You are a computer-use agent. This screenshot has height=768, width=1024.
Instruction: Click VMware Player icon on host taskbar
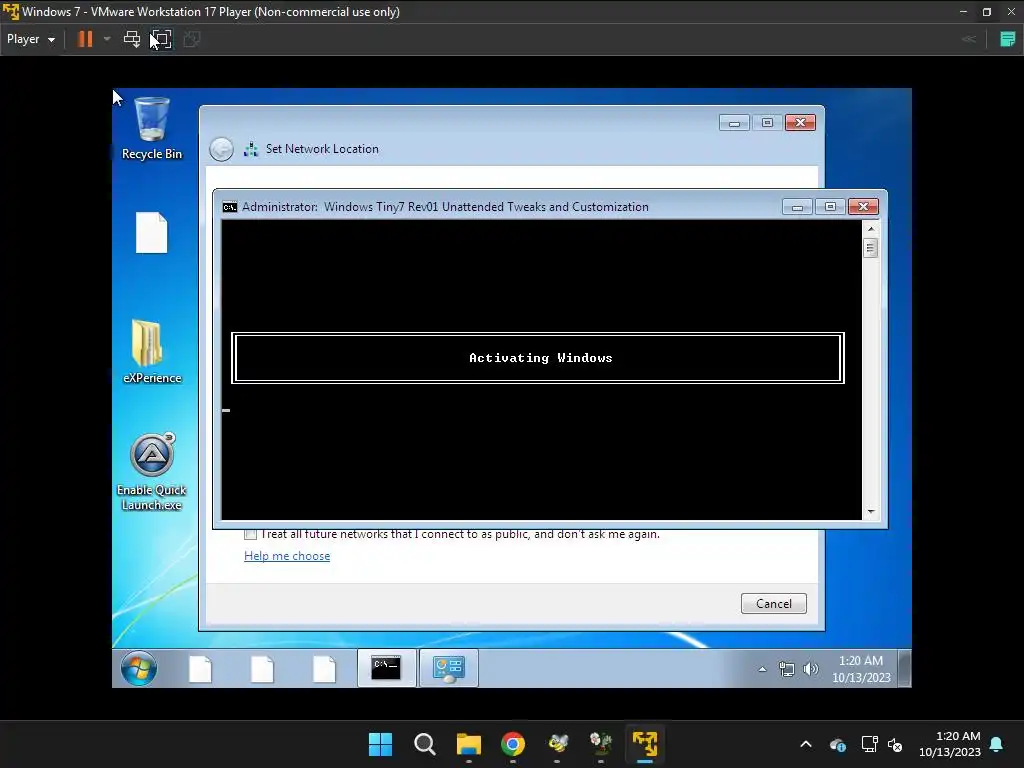[x=645, y=744]
